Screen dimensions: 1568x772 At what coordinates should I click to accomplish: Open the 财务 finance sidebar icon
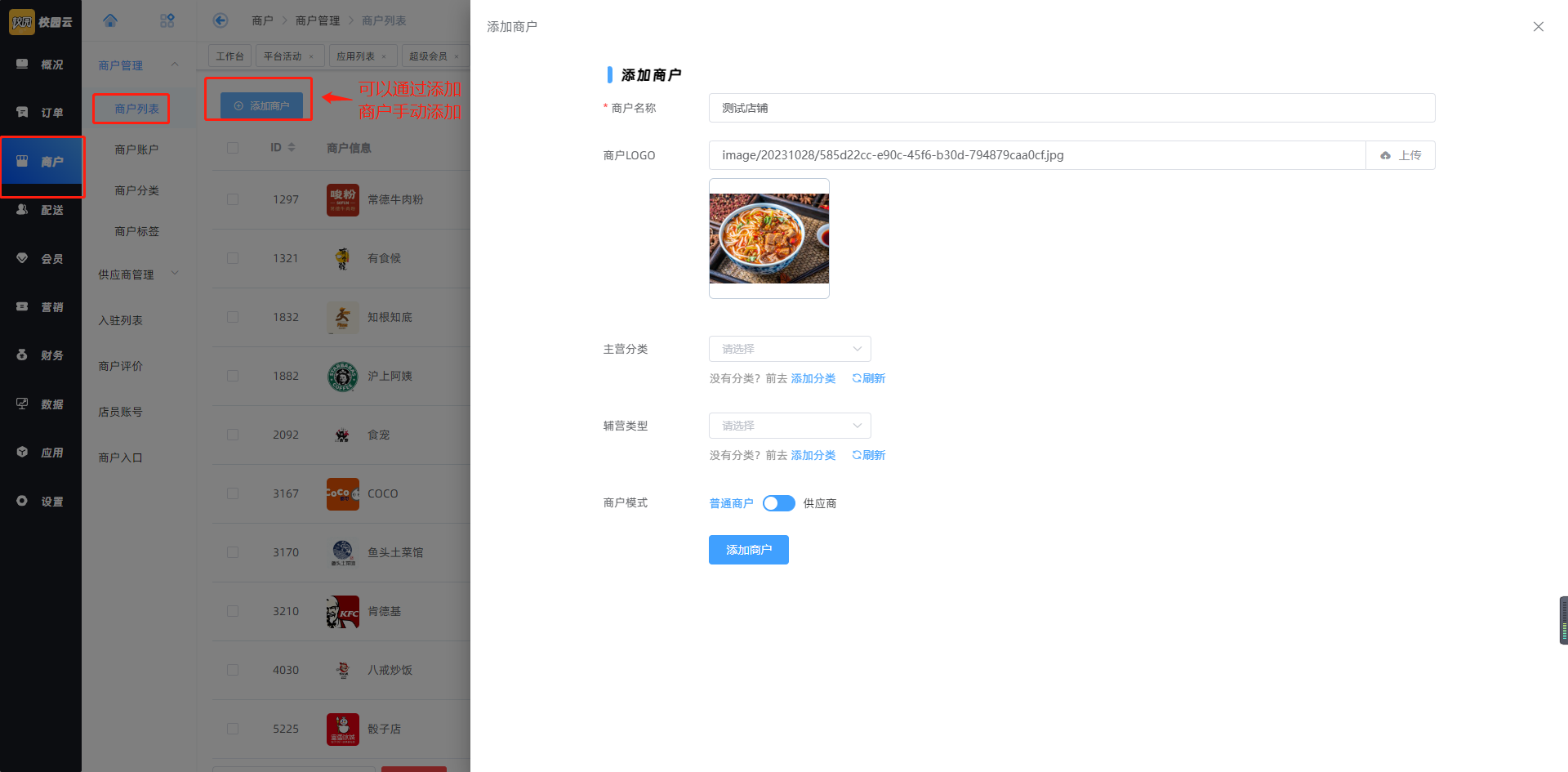(x=23, y=355)
